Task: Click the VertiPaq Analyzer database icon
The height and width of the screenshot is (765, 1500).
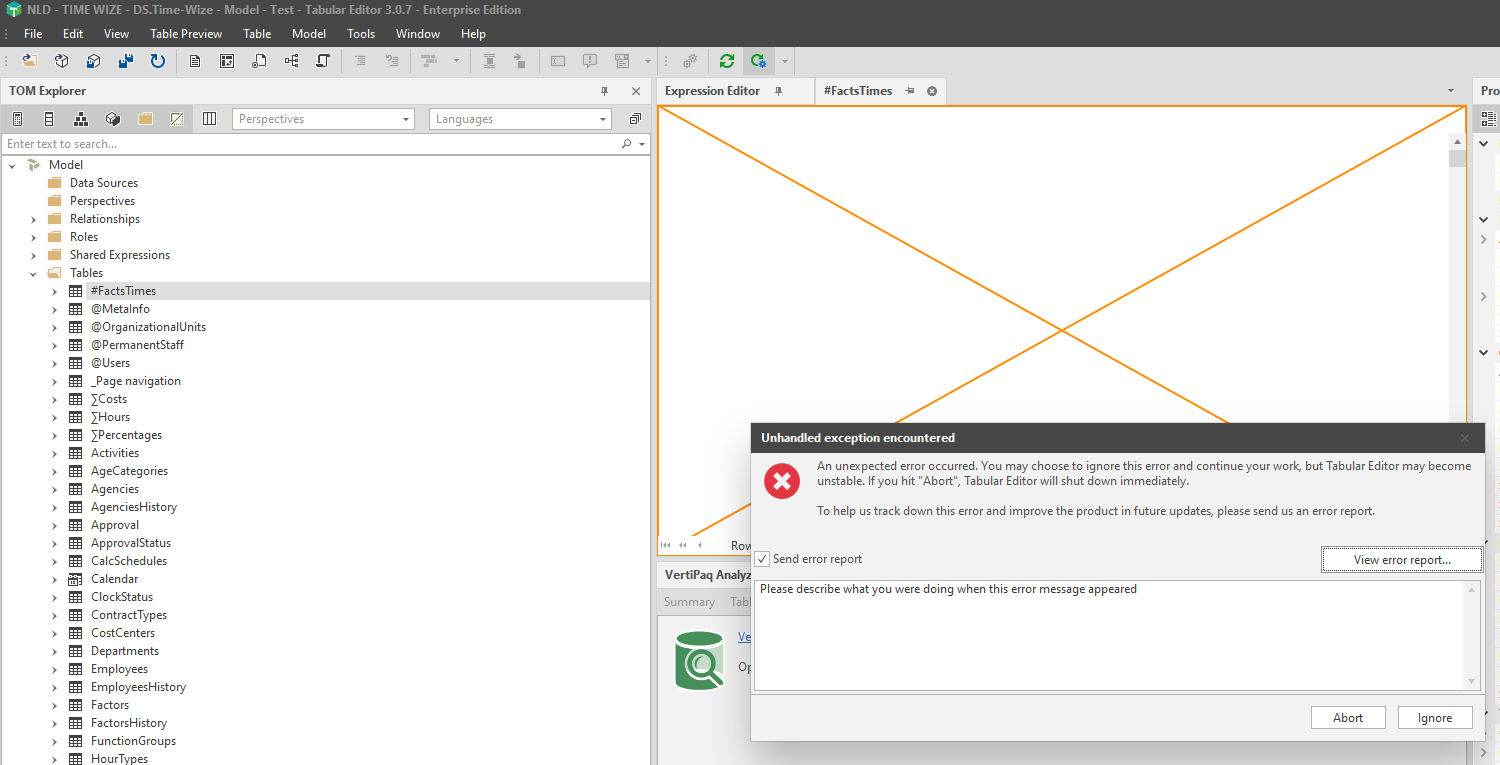Action: point(699,660)
